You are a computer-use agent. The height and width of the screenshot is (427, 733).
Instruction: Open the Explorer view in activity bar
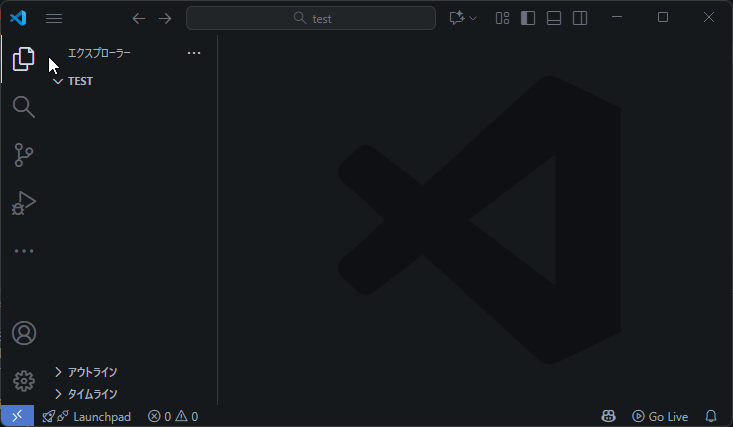(23, 59)
